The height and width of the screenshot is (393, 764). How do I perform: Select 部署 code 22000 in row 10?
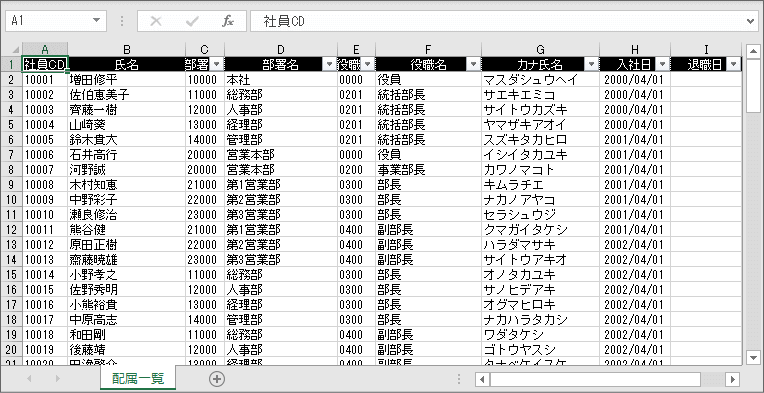click(x=205, y=200)
